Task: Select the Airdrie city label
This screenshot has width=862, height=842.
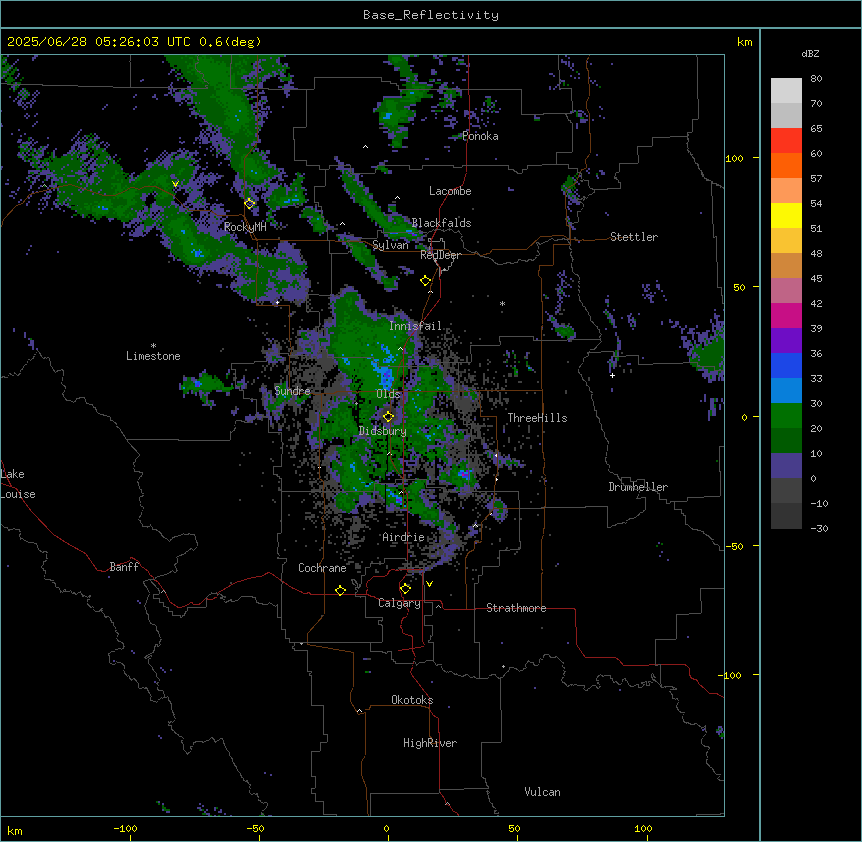Action: tap(403, 537)
